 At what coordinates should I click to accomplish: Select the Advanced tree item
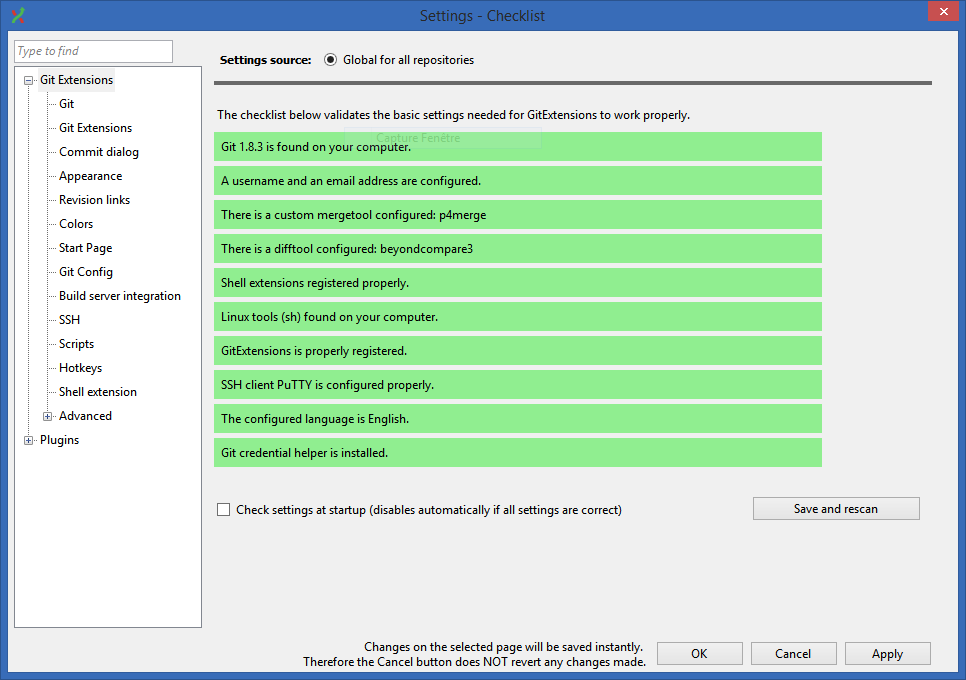pyautogui.click(x=85, y=416)
